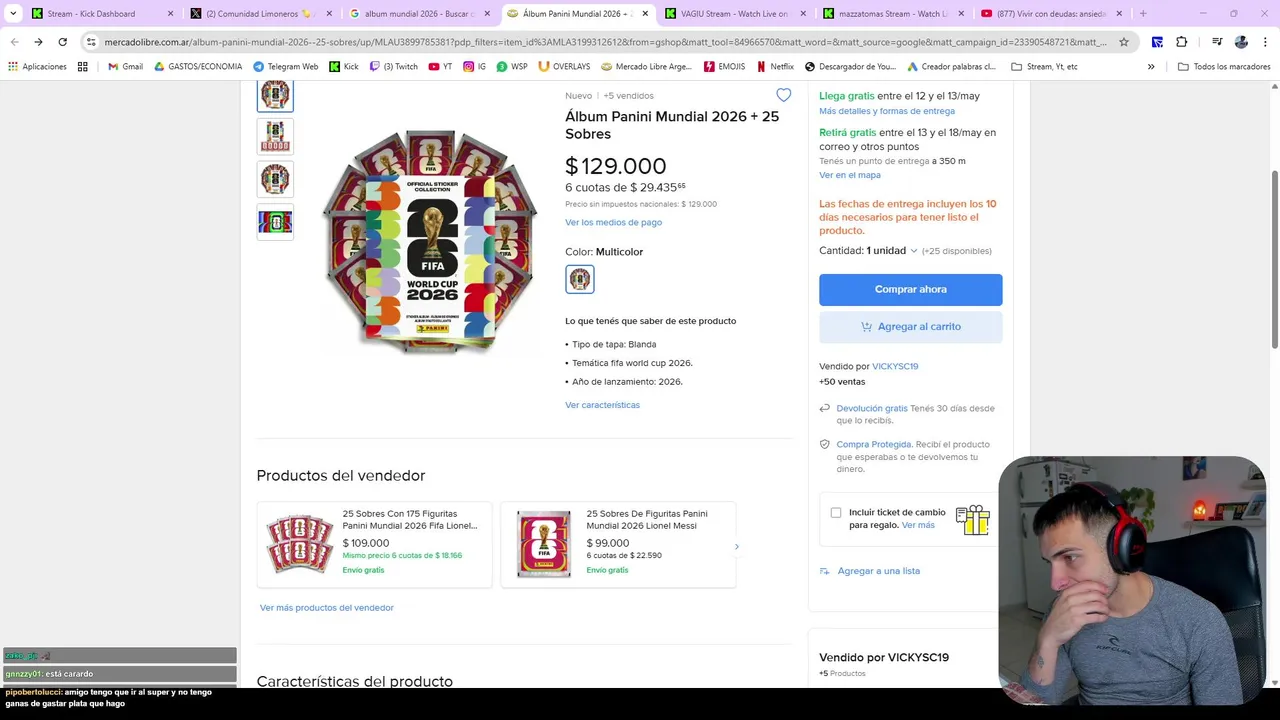Viewport: 1280px width, 720px height.
Task: Open the Aplicaciones apps shortcut
Action: click(x=37, y=66)
